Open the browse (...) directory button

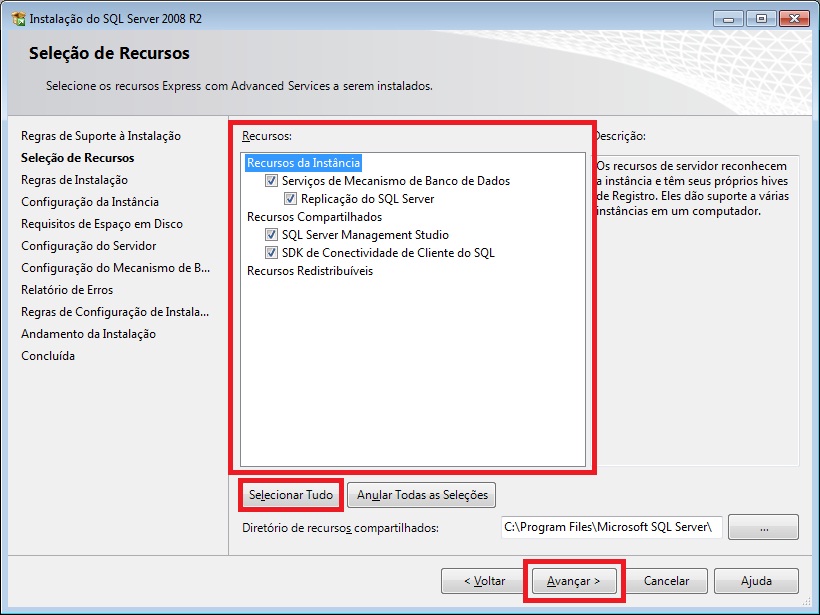pos(764,527)
